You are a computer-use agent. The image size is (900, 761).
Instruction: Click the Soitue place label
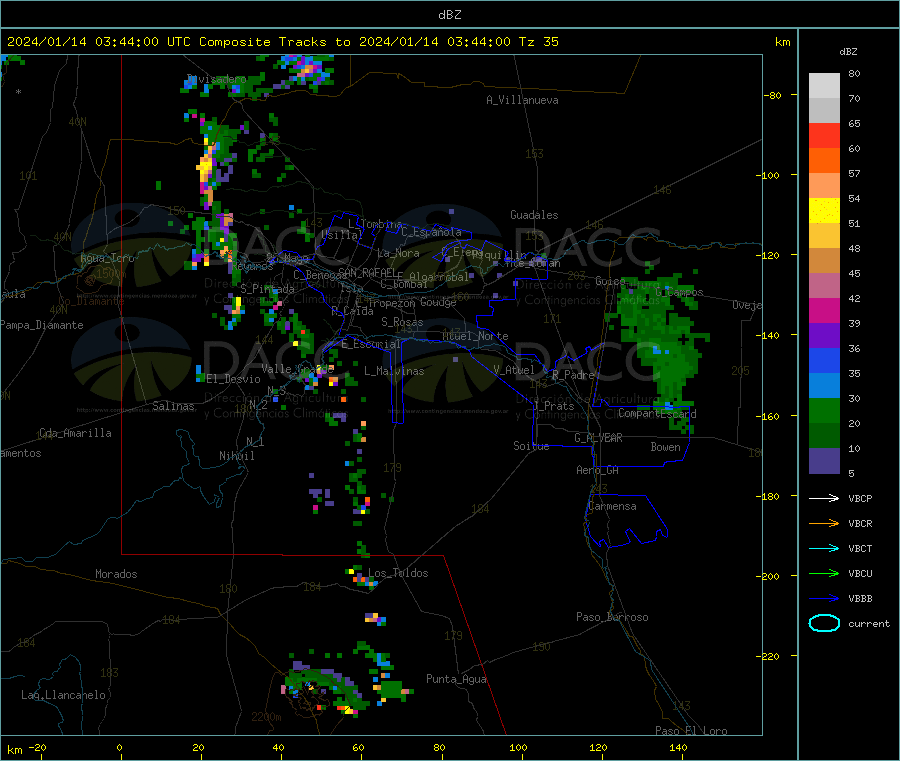531,446
